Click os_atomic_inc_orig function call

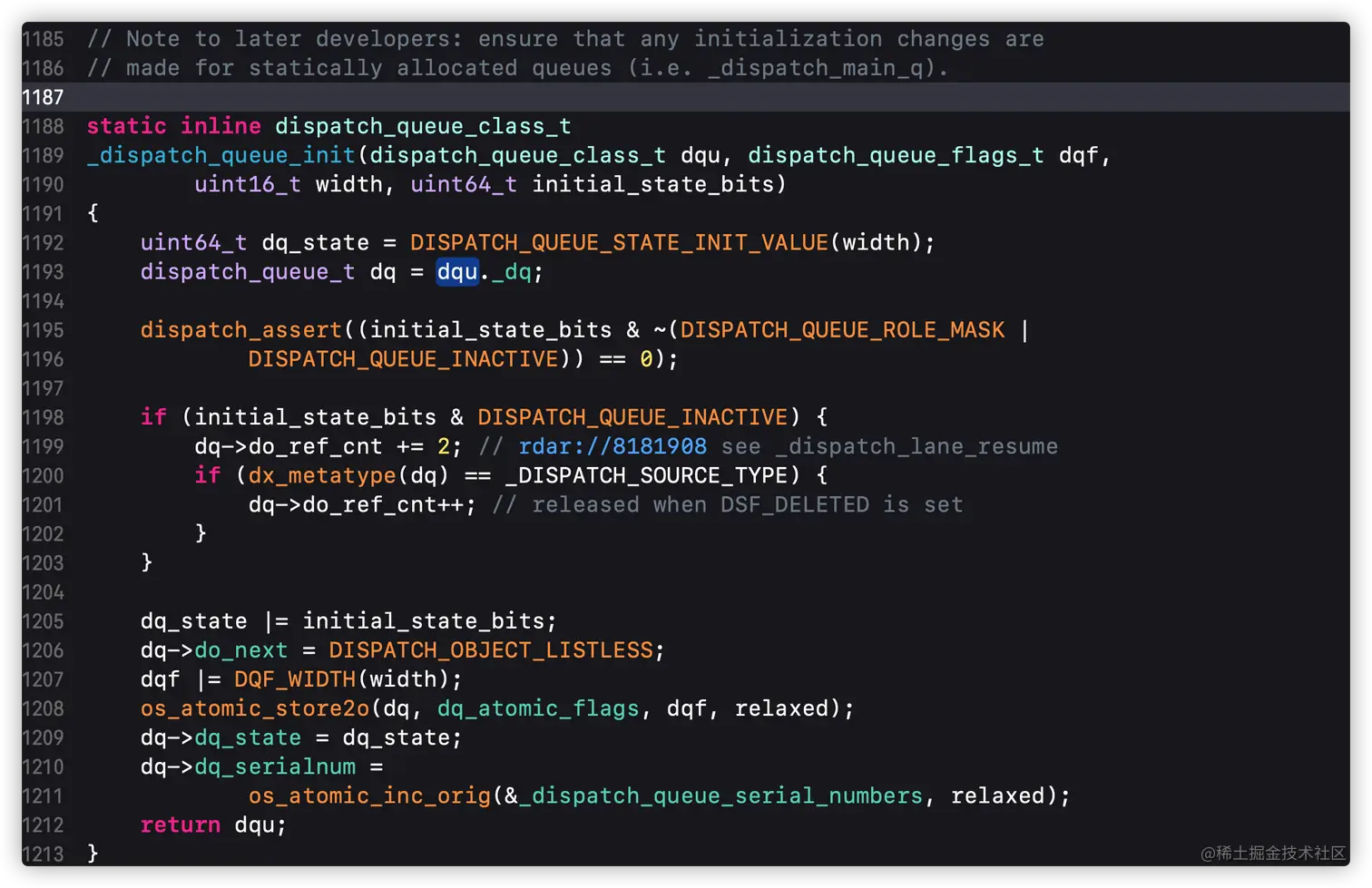tap(369, 795)
